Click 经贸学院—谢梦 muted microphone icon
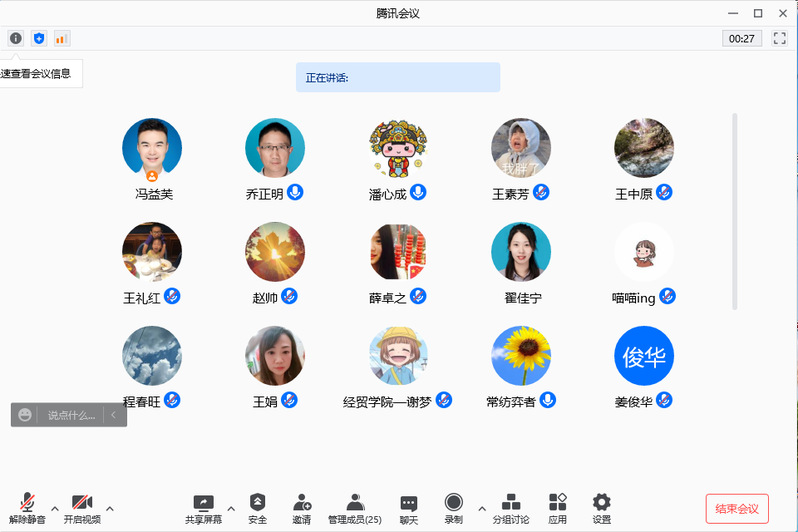798x532 pixels. (x=444, y=400)
